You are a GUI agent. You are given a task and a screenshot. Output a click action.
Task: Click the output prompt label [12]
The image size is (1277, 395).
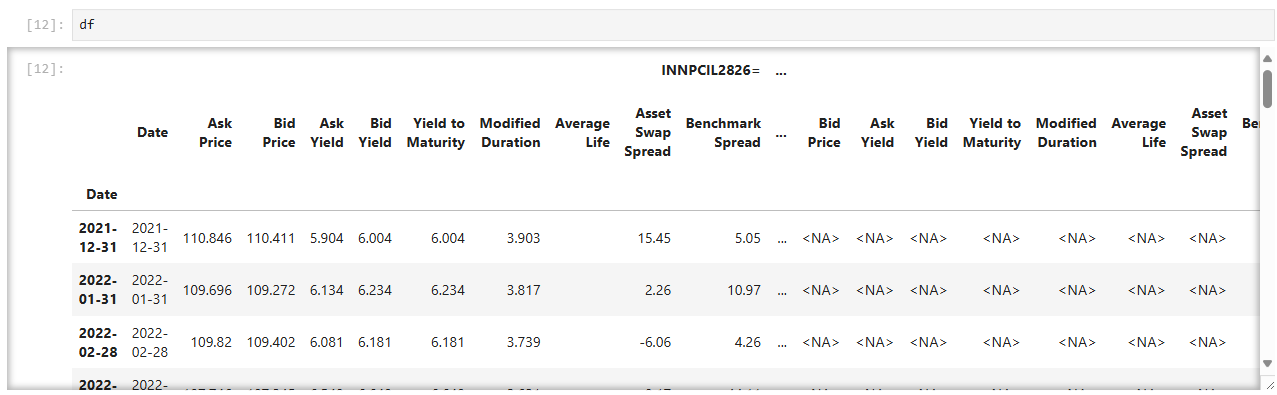45,68
